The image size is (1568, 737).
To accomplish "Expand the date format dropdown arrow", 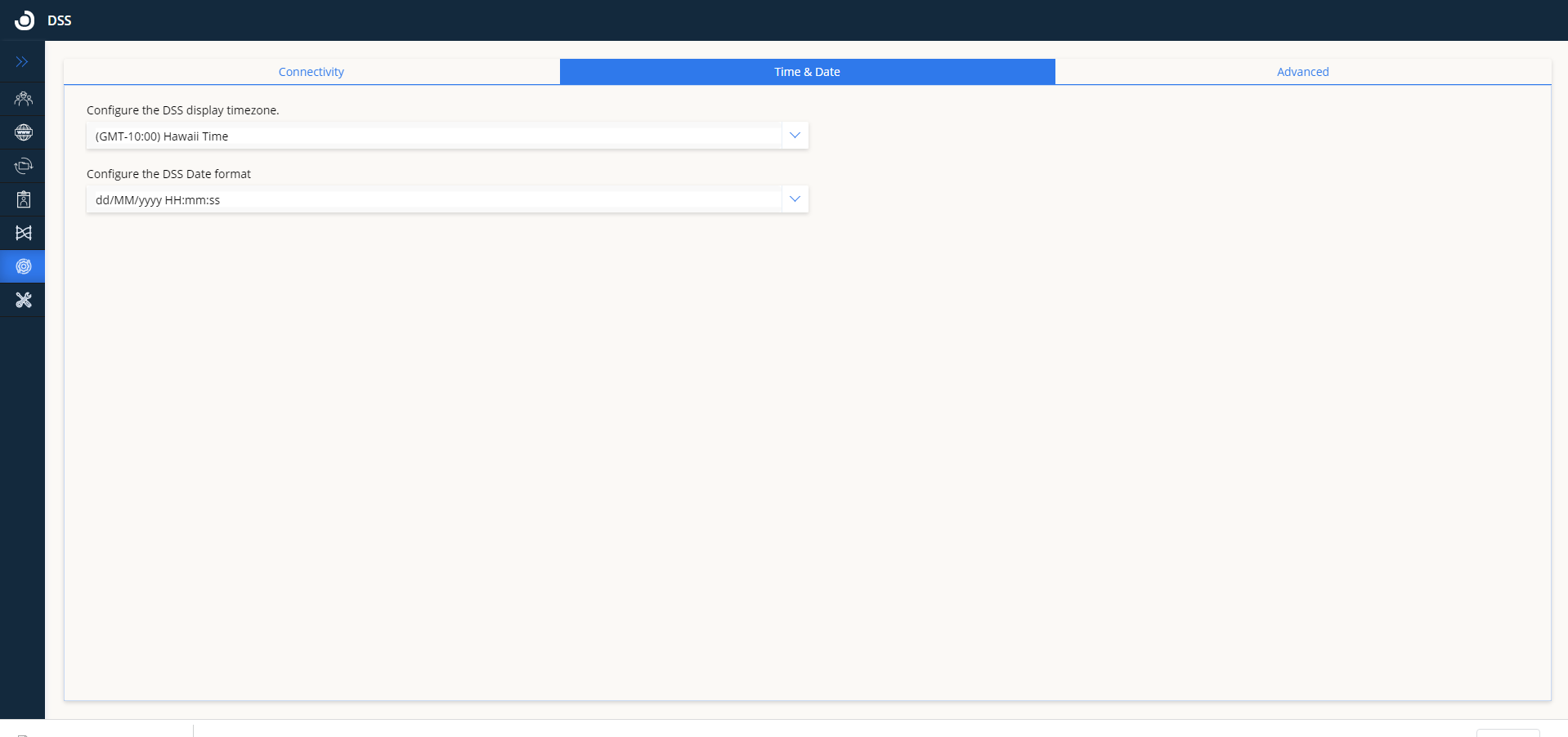I will coord(795,199).
